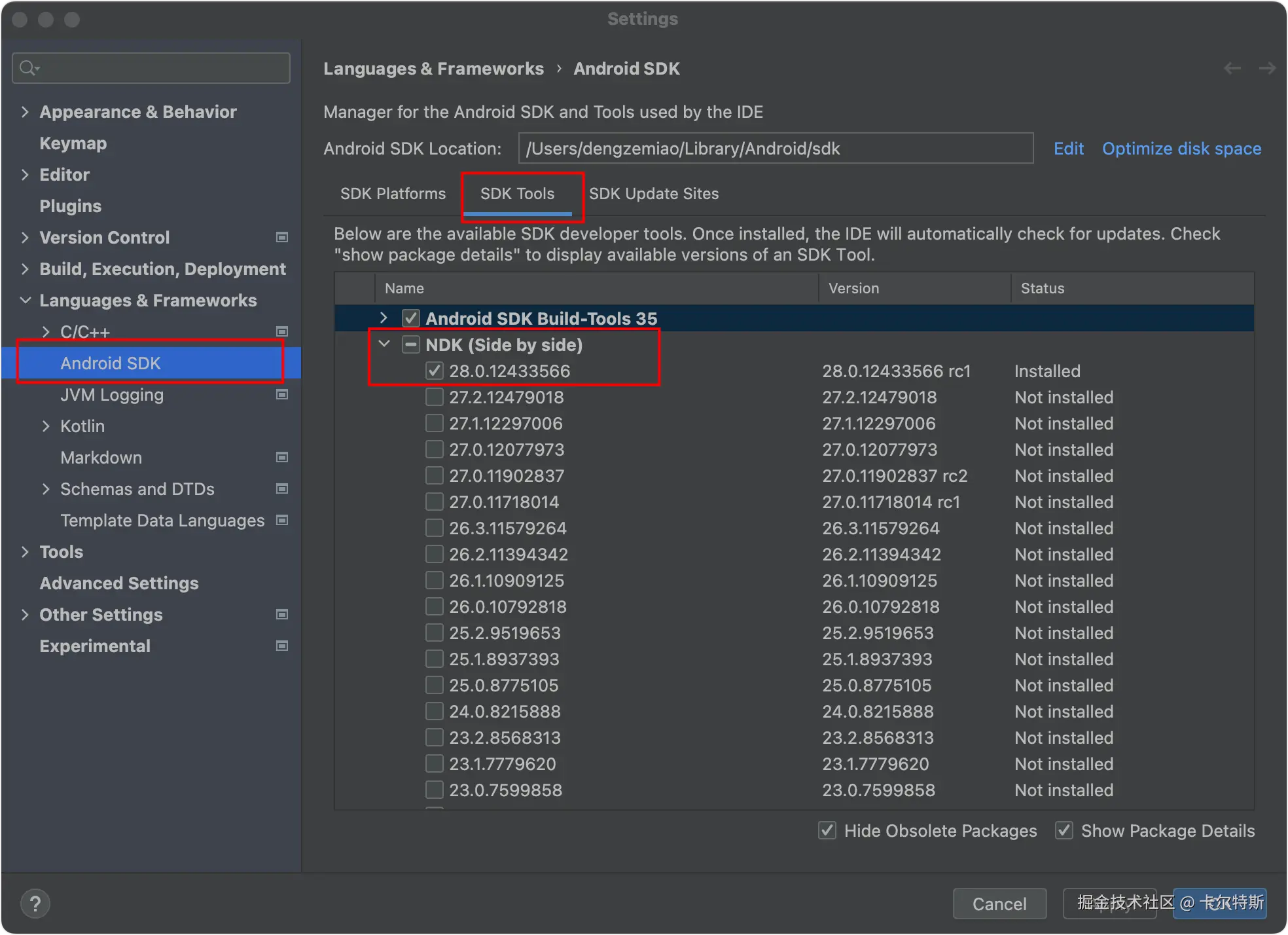Screen dimensions: 1288x935
Task: Click project-level icon beside Markdown
Action: [x=282, y=458]
